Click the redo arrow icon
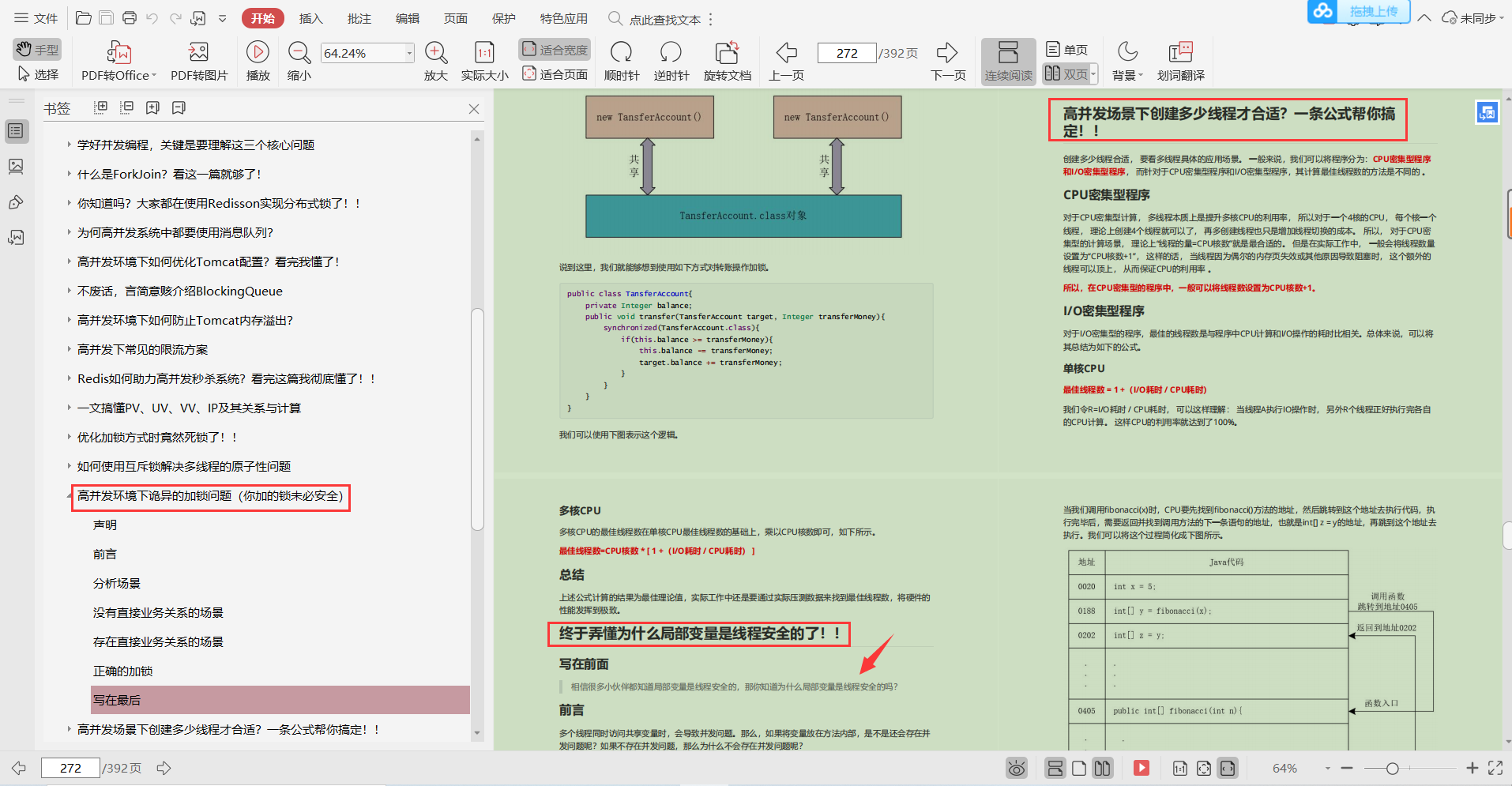This screenshot has height=786, width=1512. pos(175,17)
